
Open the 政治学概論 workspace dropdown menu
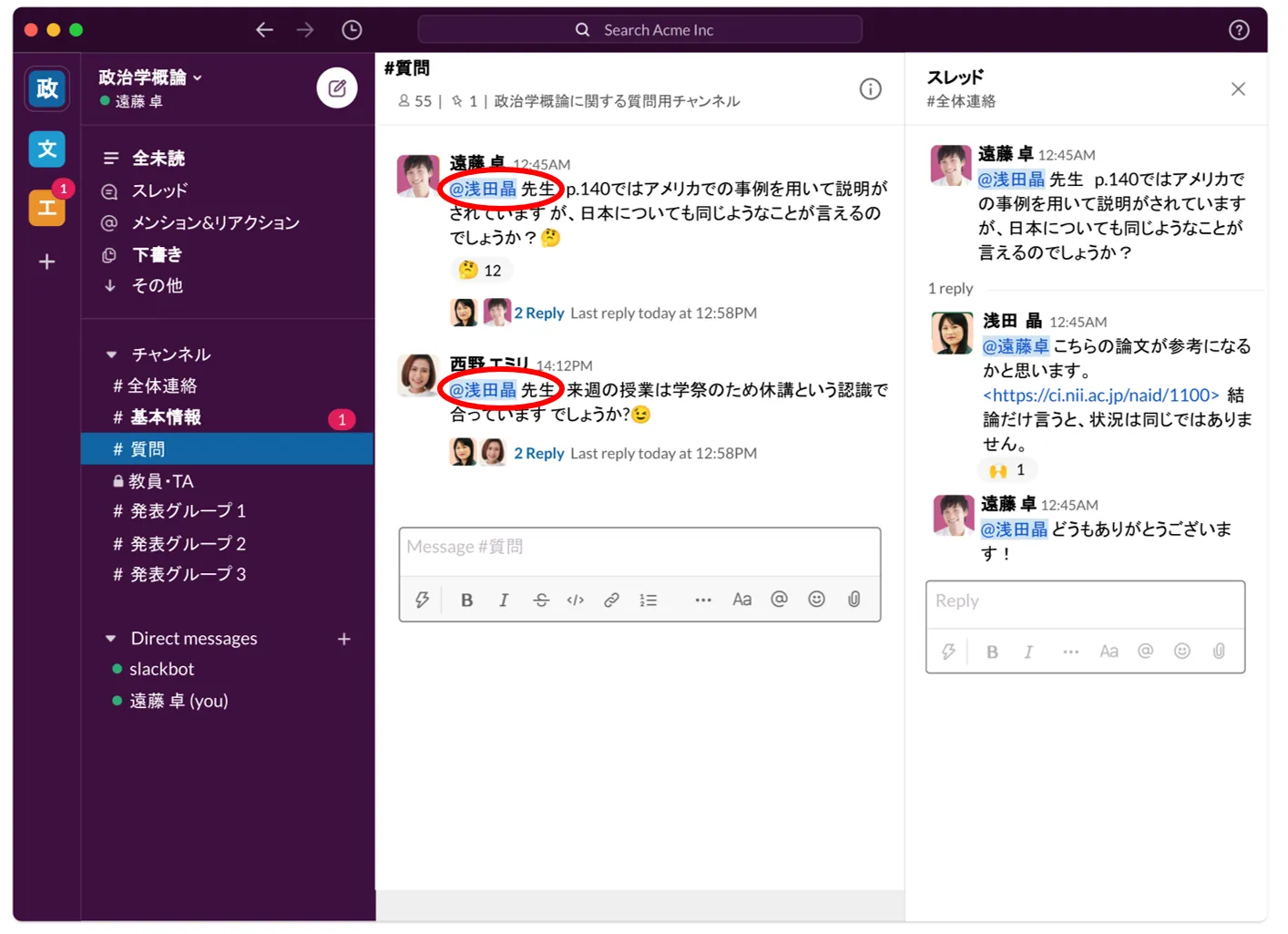[x=150, y=77]
